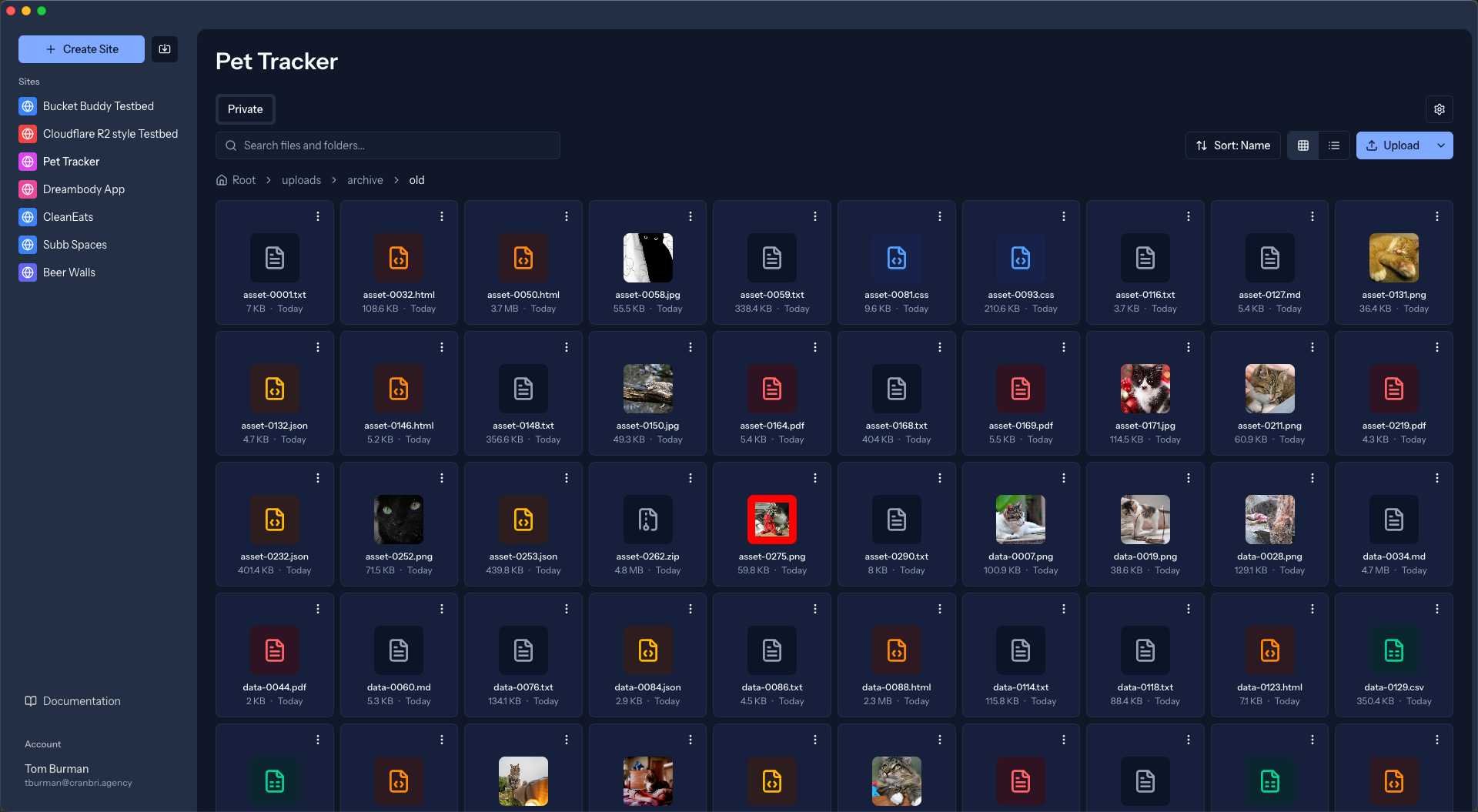This screenshot has height=812, width=1478.
Task: Click the upload arrow icon on Upload button
Action: coord(1372,145)
